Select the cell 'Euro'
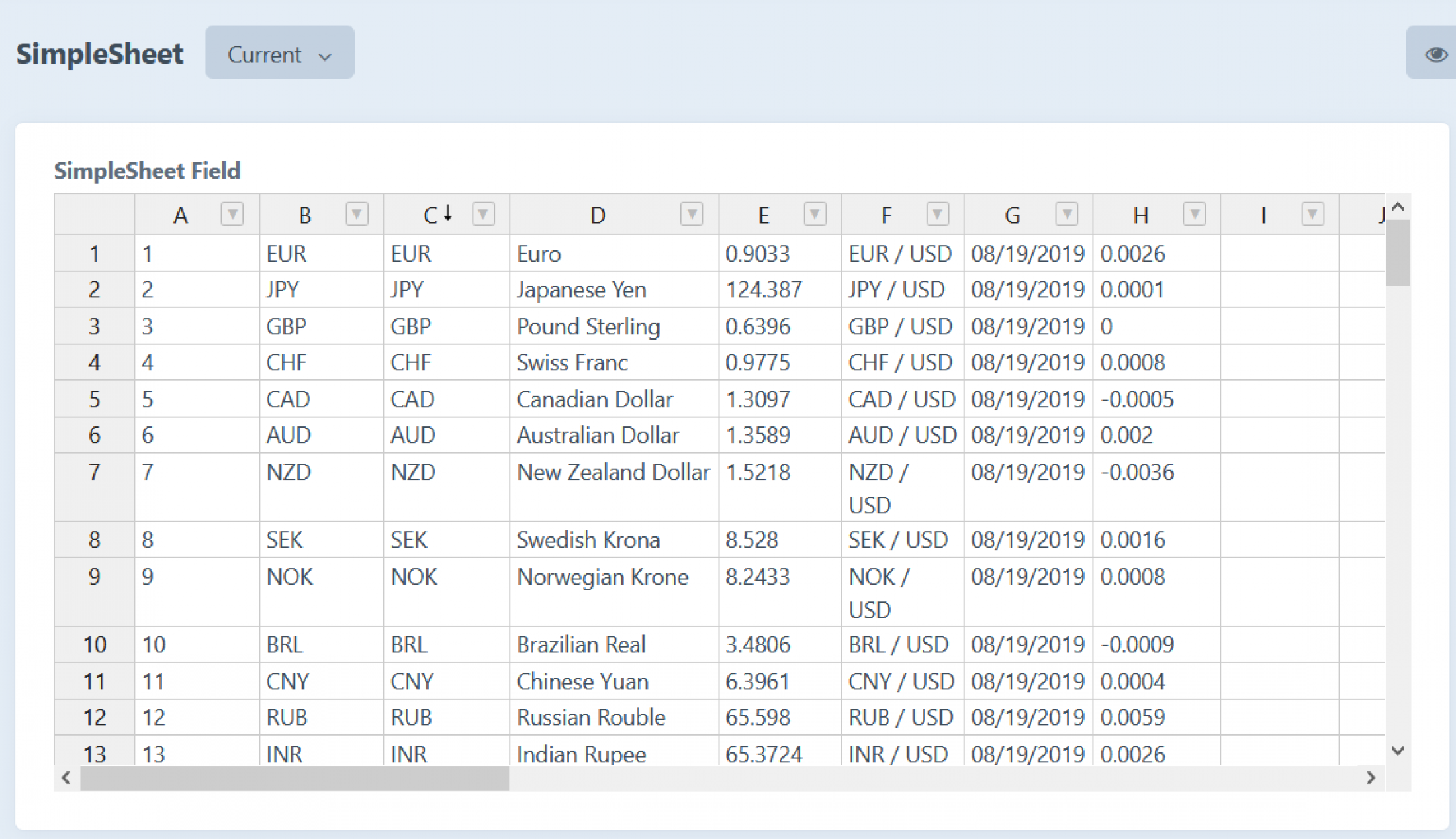 tap(614, 254)
